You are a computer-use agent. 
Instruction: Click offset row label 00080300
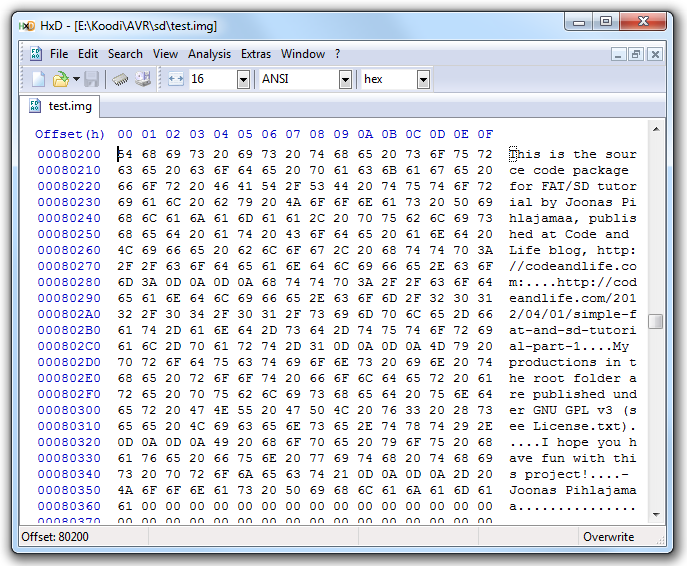pos(69,410)
